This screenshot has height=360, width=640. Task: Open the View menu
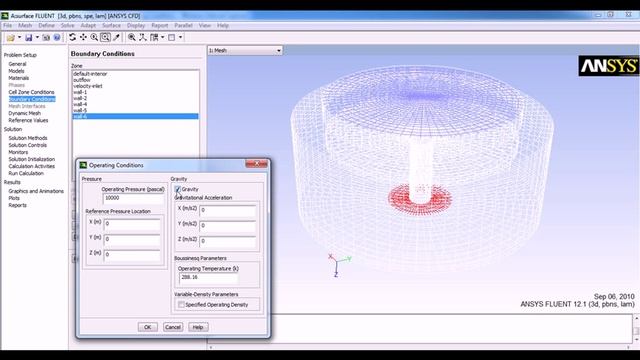204,25
